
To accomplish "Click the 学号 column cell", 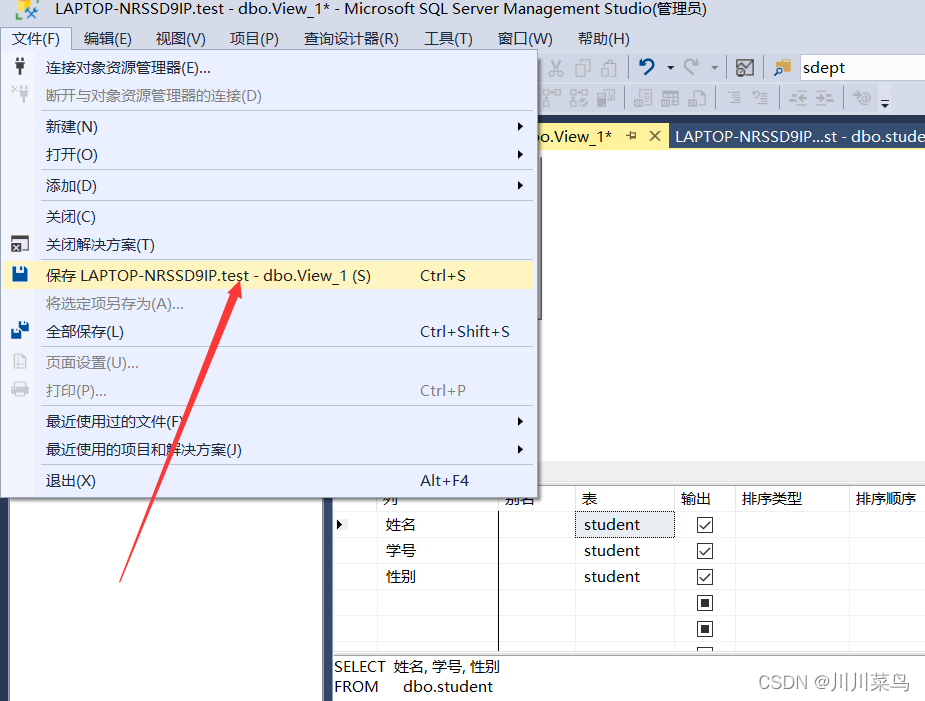I will [x=438, y=551].
